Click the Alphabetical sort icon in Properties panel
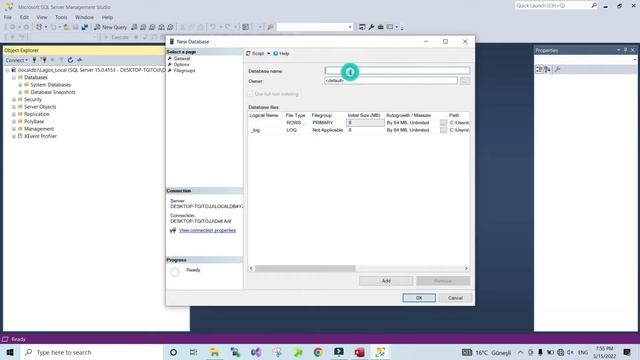Image resolution: width=640 pixels, height=360 pixels. (x=547, y=69)
